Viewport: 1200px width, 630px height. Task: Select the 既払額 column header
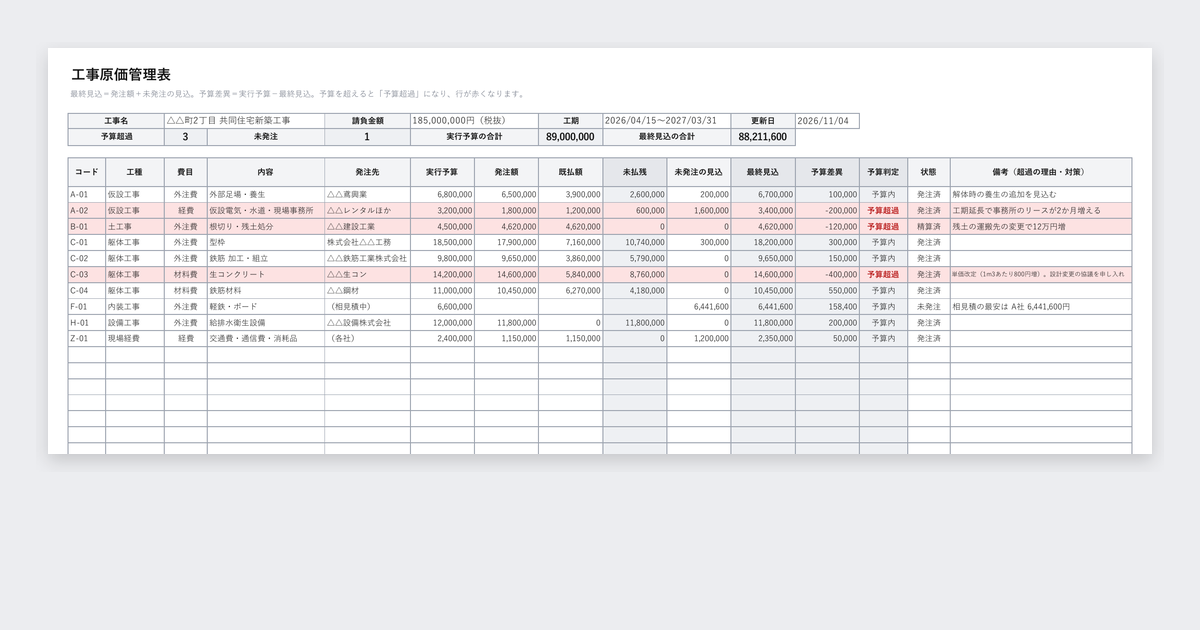570,172
